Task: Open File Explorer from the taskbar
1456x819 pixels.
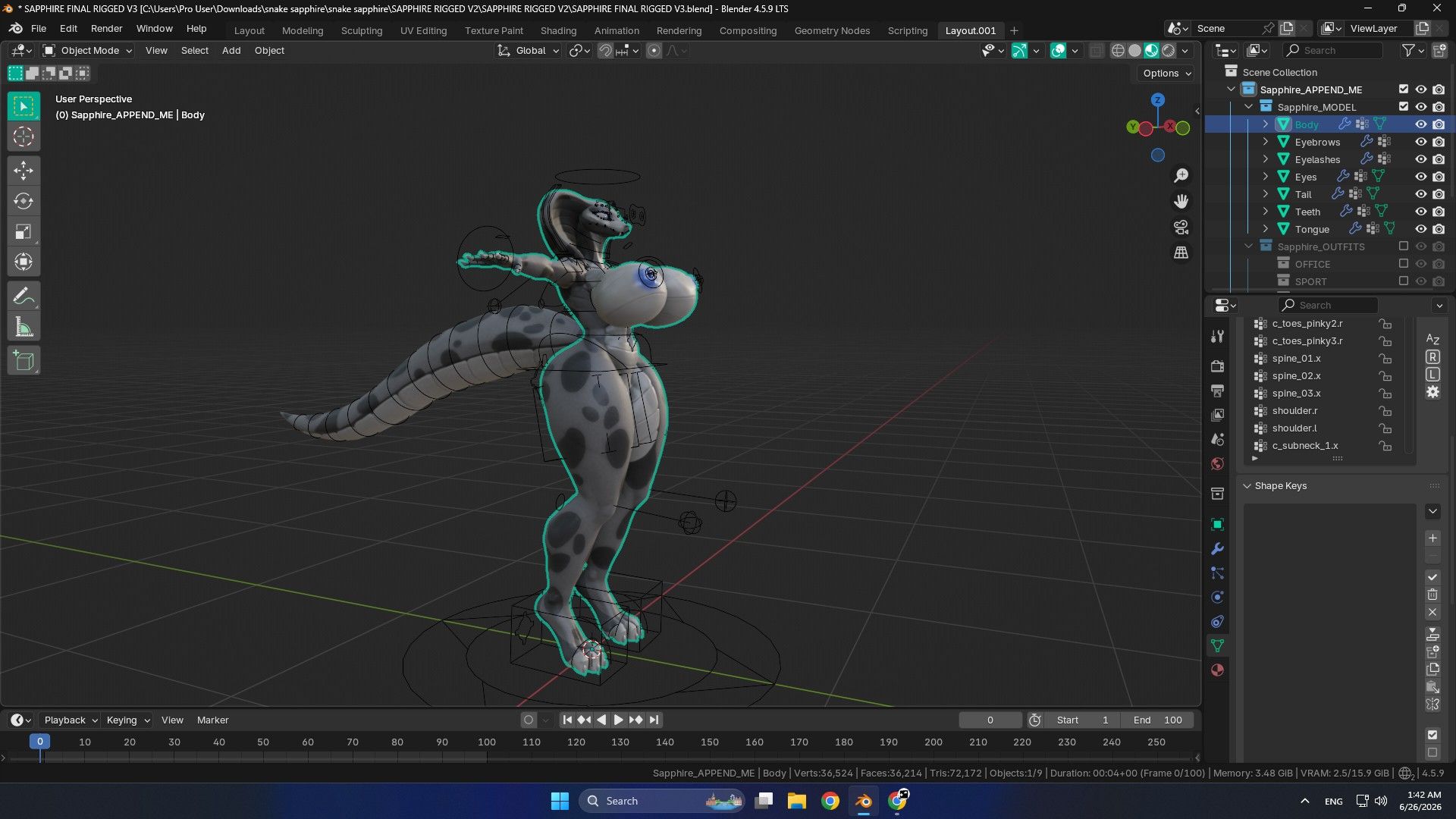Action: tap(796, 801)
